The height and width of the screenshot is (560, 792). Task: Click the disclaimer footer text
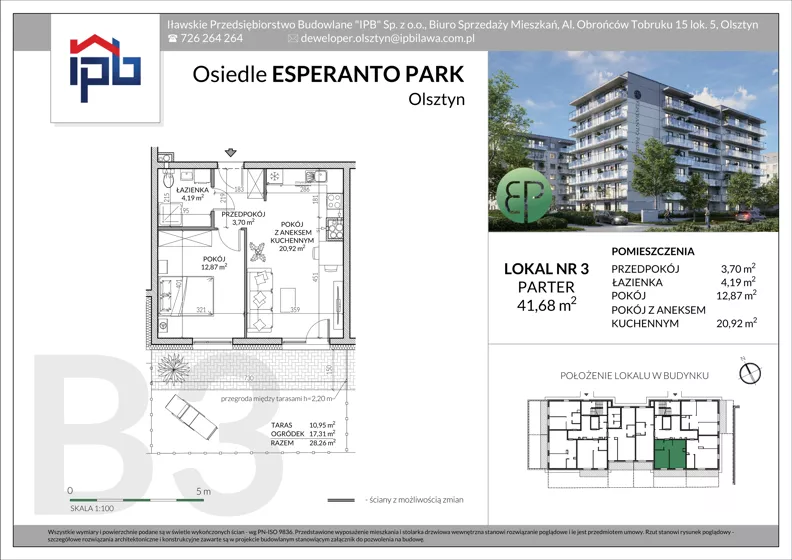point(392,536)
